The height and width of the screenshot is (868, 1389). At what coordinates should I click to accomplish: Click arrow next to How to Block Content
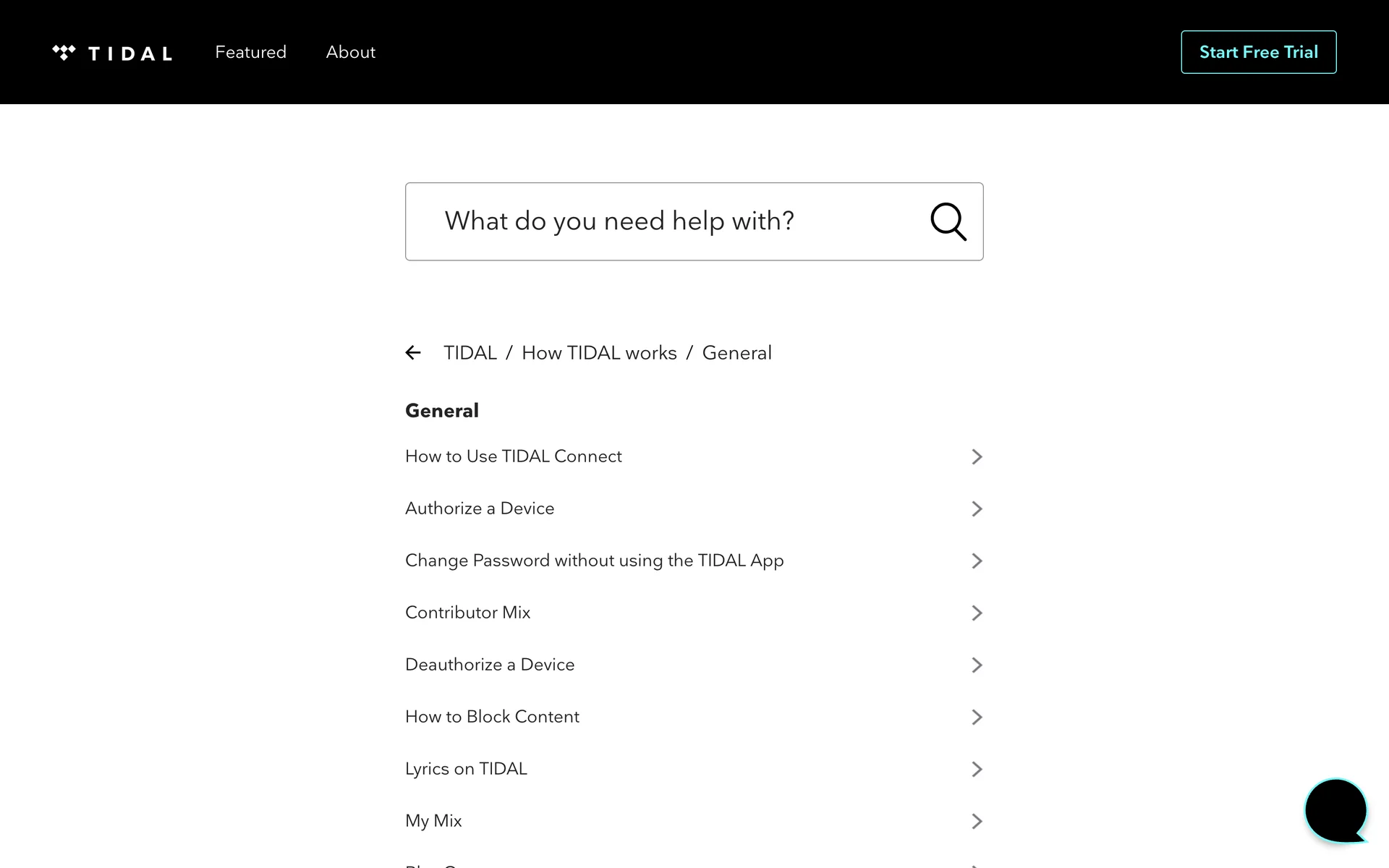tap(976, 717)
